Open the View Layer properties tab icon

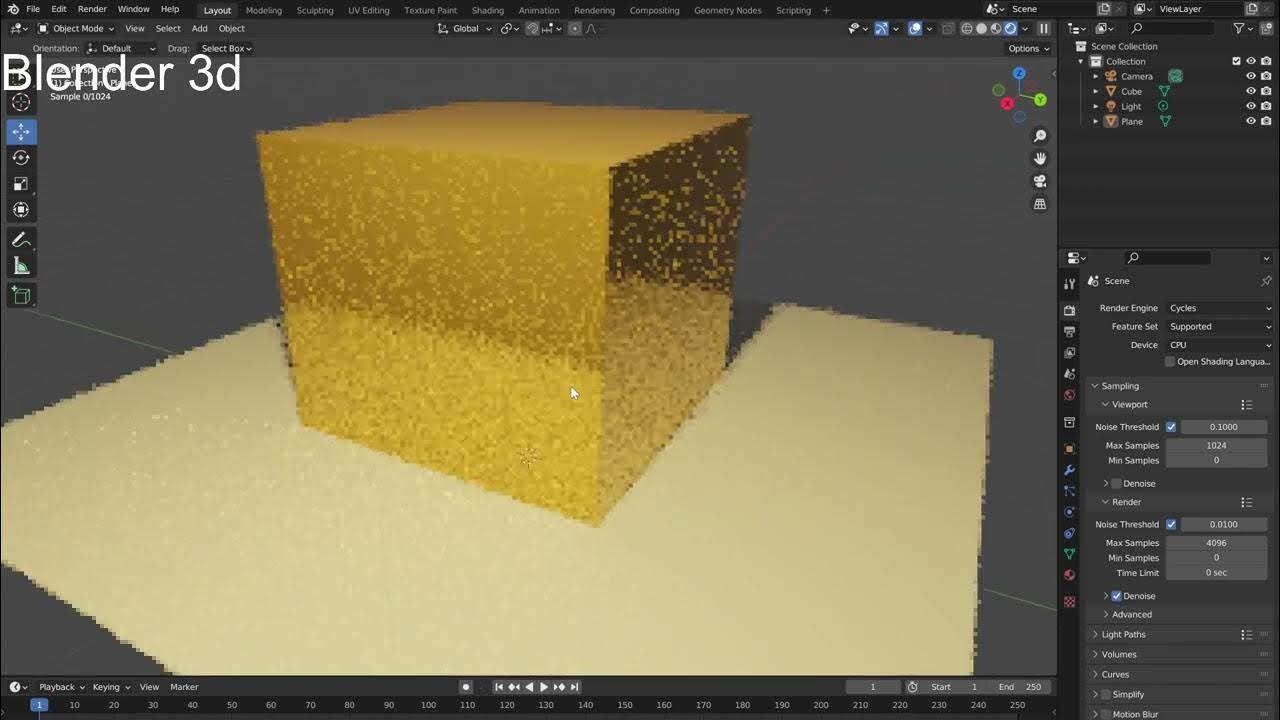(x=1069, y=352)
